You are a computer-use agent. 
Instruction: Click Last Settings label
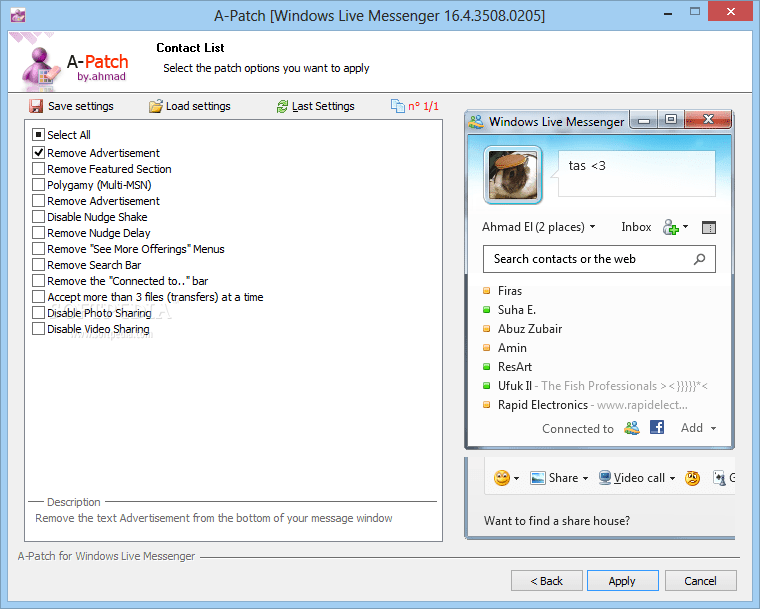[x=323, y=106]
